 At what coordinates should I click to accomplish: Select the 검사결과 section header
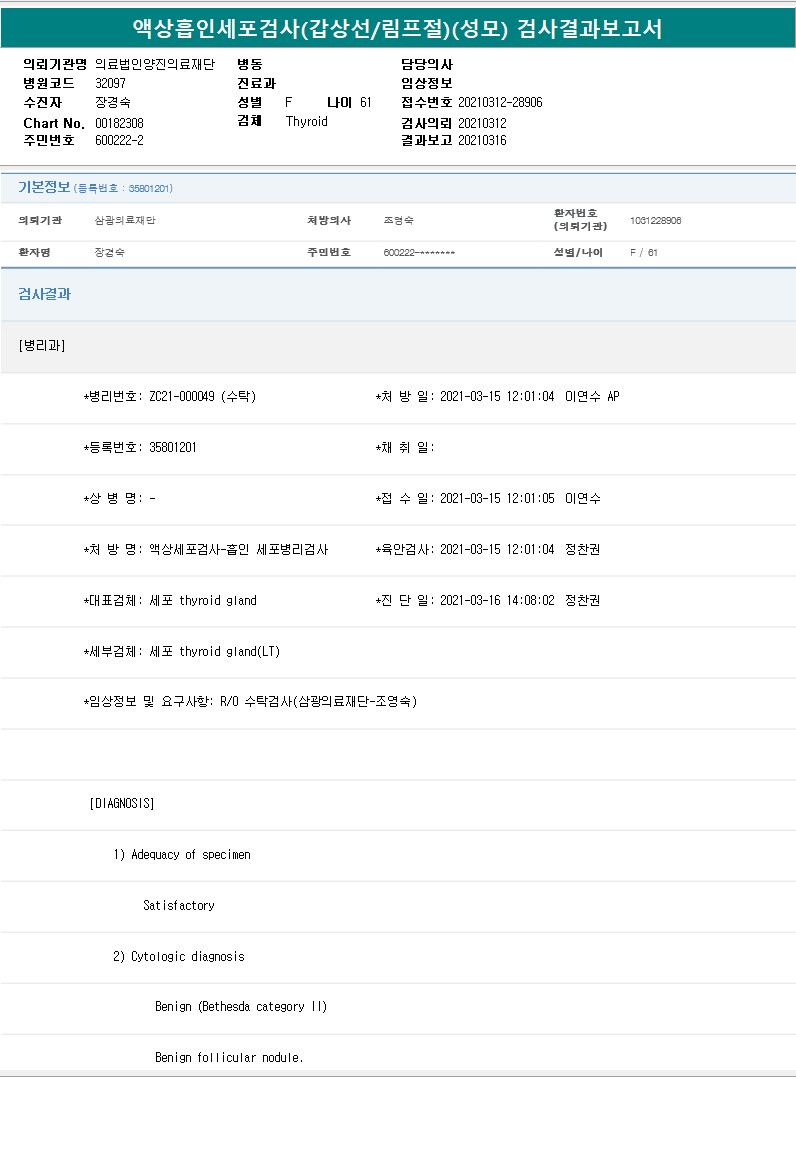click(44, 294)
